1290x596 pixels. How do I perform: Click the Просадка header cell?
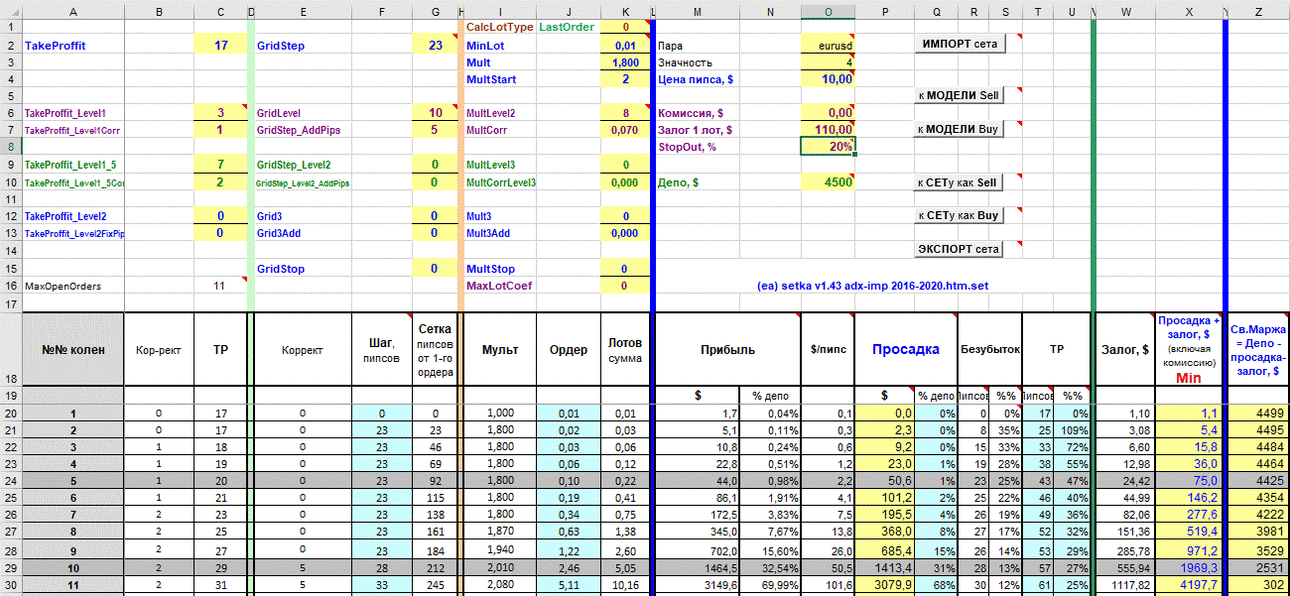[905, 349]
